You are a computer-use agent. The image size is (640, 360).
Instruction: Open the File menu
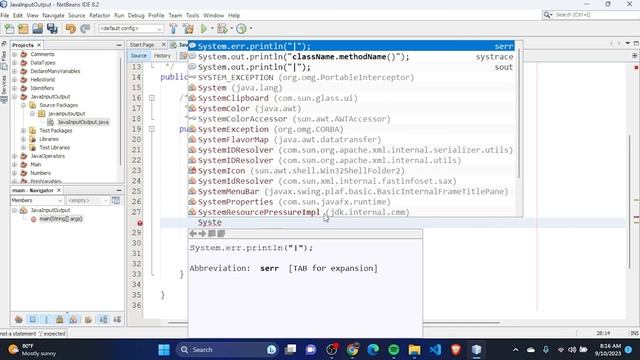[x=5, y=16]
